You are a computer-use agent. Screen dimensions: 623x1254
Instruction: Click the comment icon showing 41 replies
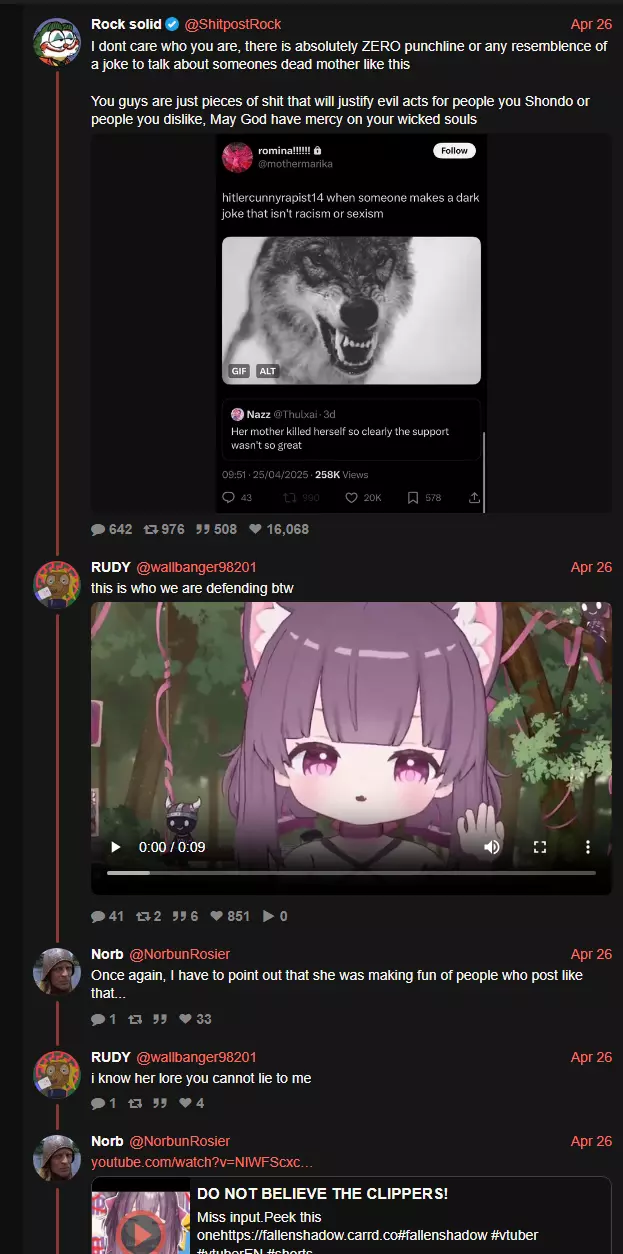pyautogui.click(x=98, y=916)
